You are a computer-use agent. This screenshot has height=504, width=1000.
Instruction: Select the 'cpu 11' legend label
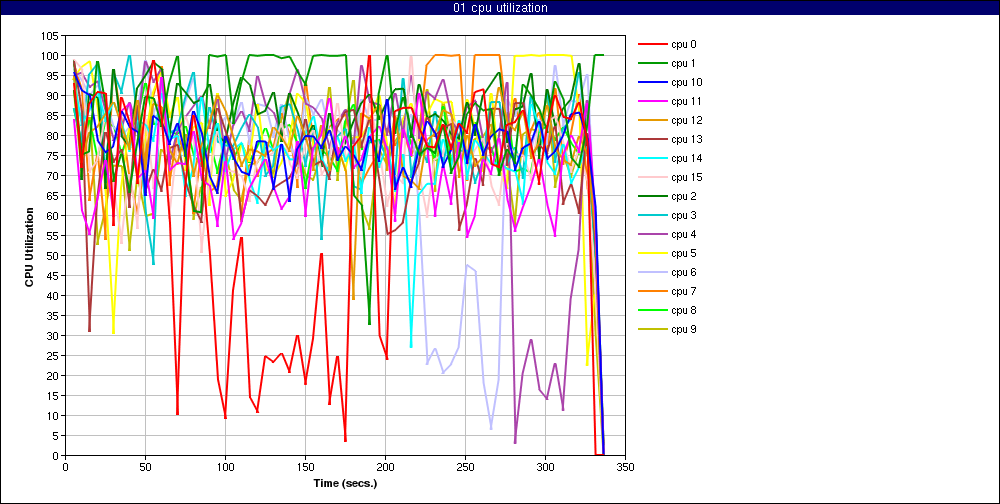pos(686,101)
